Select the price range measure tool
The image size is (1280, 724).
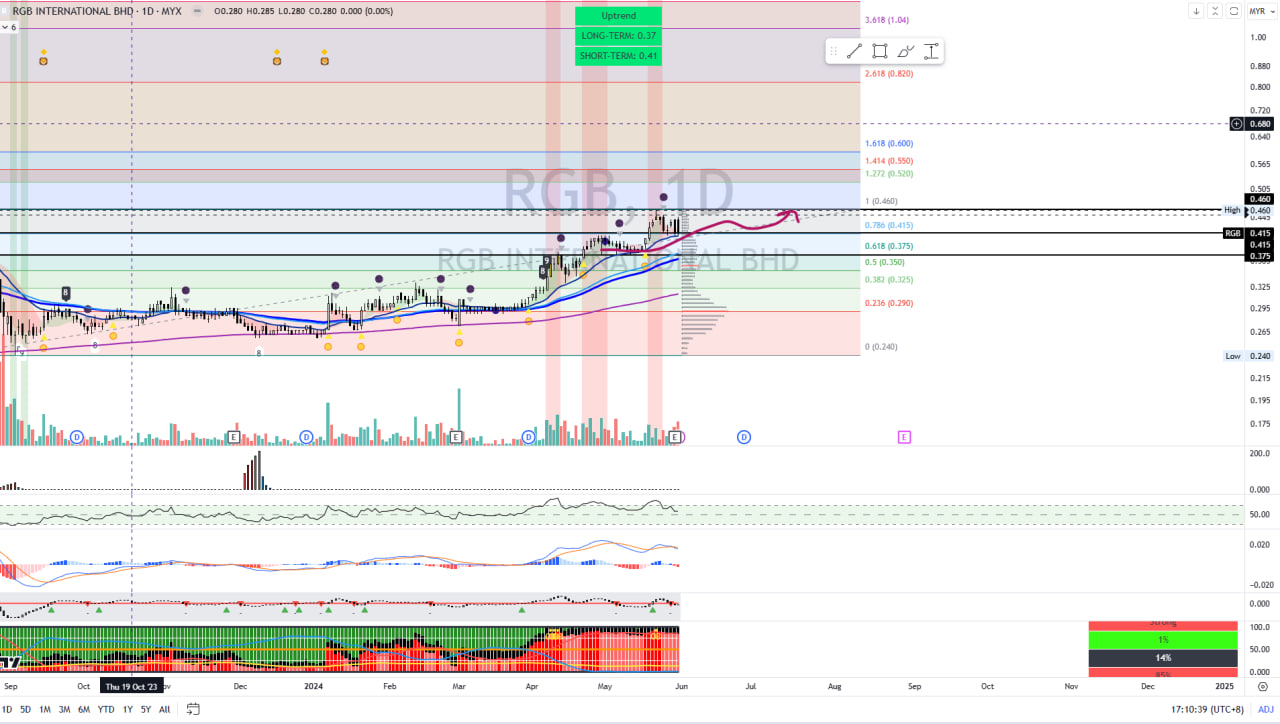(x=931, y=51)
